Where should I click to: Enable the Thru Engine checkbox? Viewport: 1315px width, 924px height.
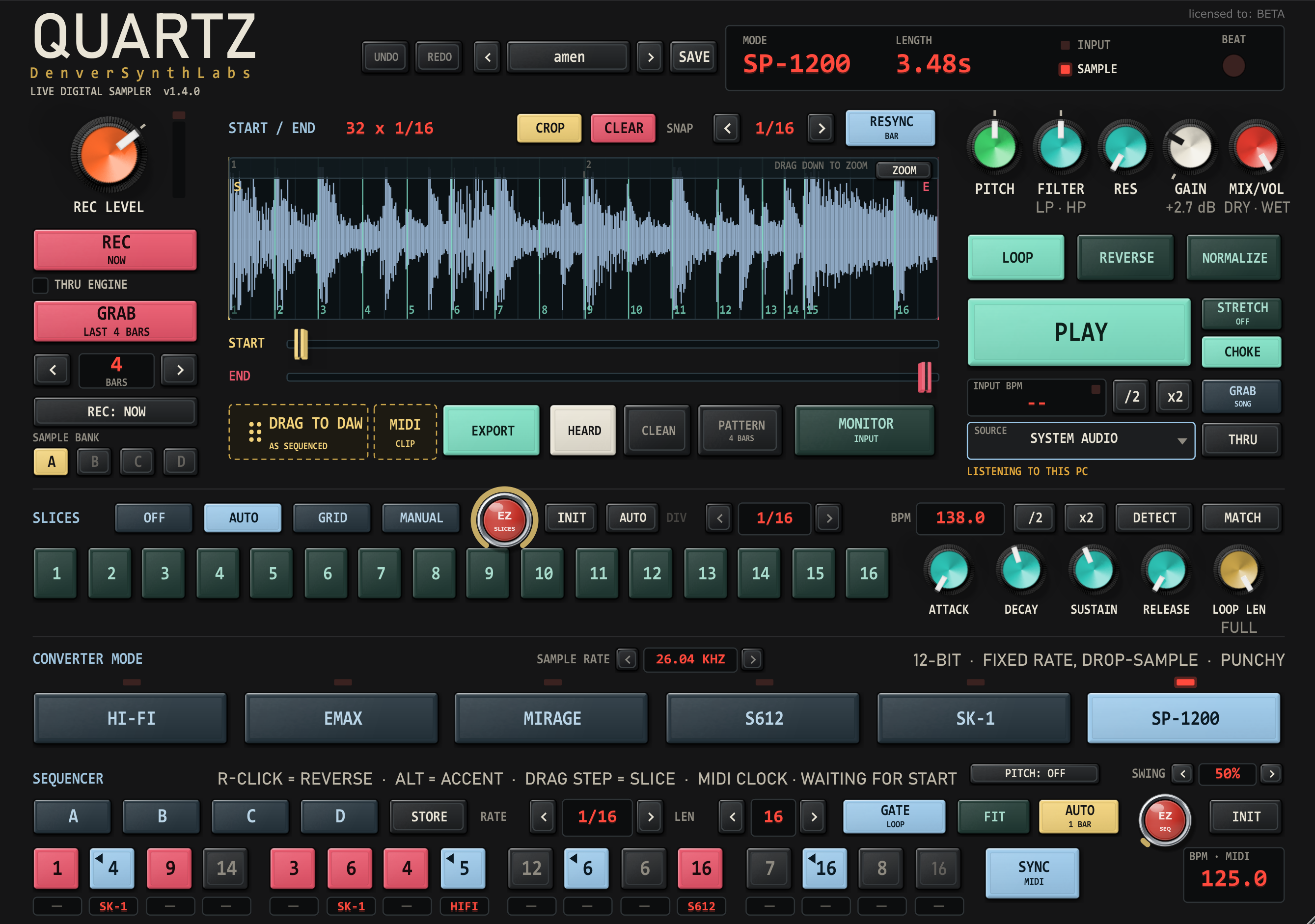40,285
